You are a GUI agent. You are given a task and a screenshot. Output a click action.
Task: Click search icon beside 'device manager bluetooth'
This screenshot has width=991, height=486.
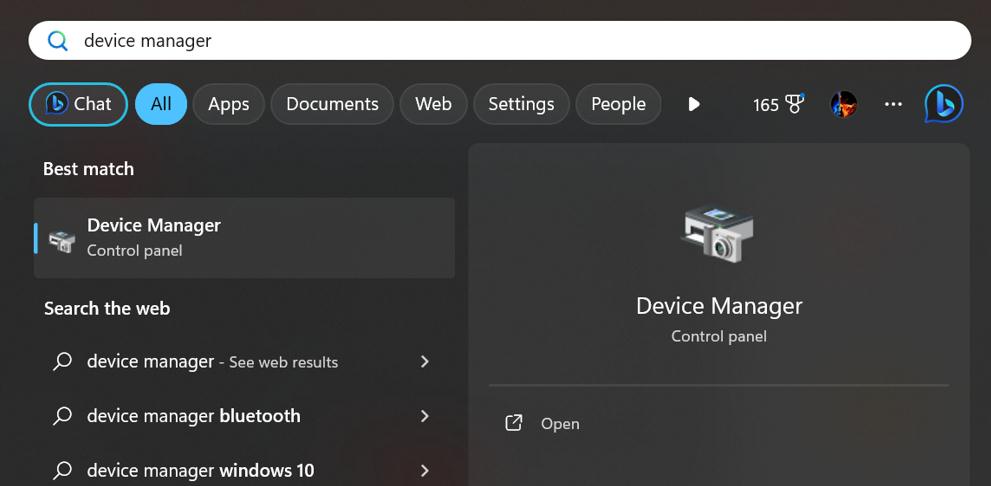coord(62,416)
